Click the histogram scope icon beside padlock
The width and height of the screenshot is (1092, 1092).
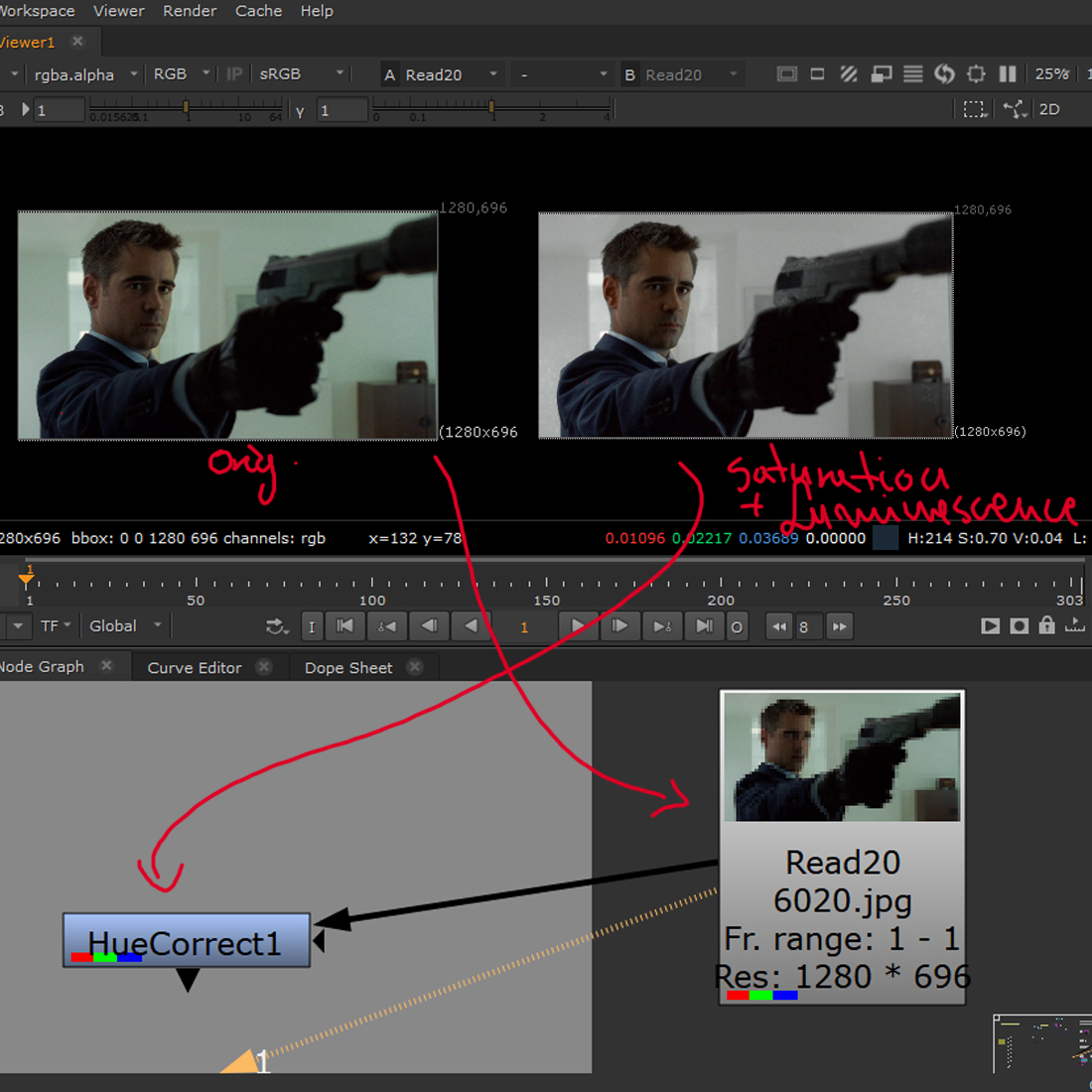coord(1075,624)
